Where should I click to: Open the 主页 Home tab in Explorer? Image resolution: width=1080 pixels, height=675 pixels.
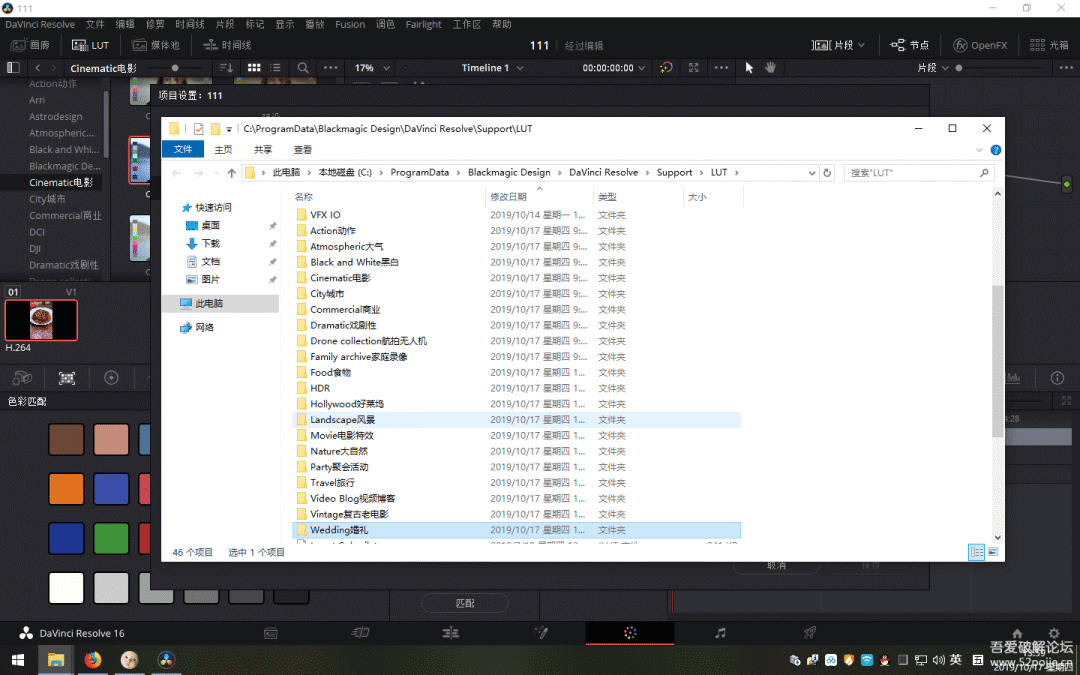223,149
